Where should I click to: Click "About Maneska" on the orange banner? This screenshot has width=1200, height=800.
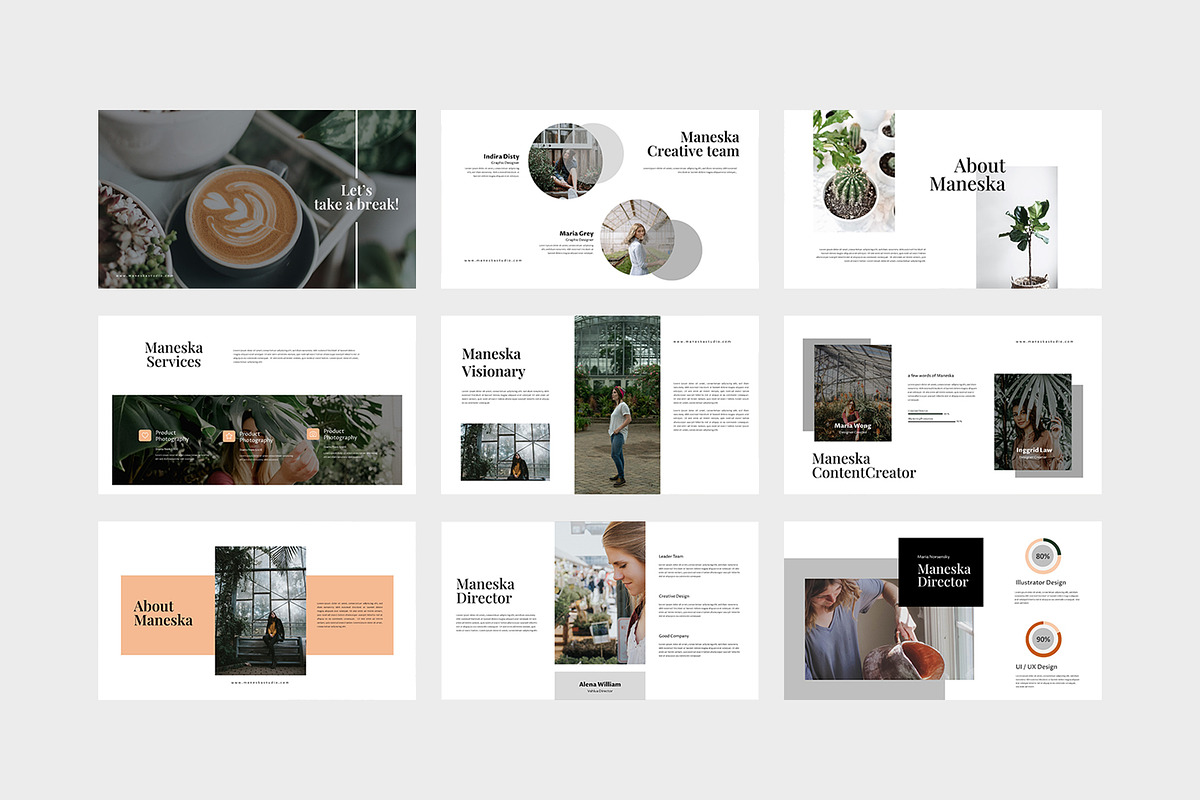[163, 613]
